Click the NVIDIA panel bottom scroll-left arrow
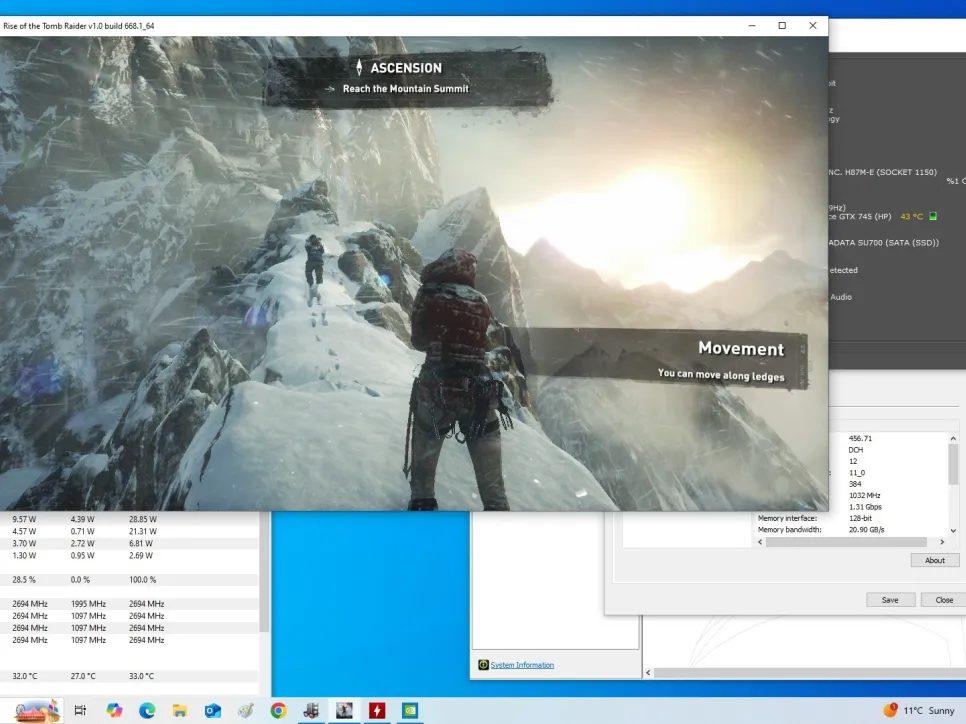This screenshot has height=724, width=966. coord(648,673)
